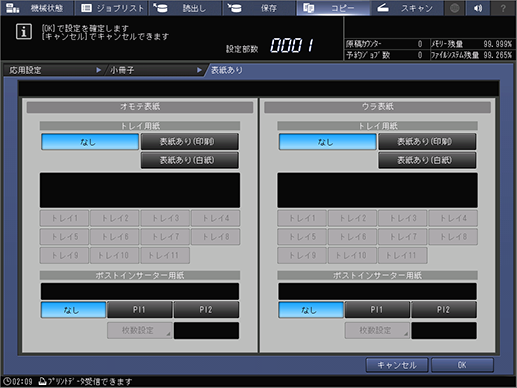Open 枚数設定 in オモテ表紙 panel

click(140, 330)
